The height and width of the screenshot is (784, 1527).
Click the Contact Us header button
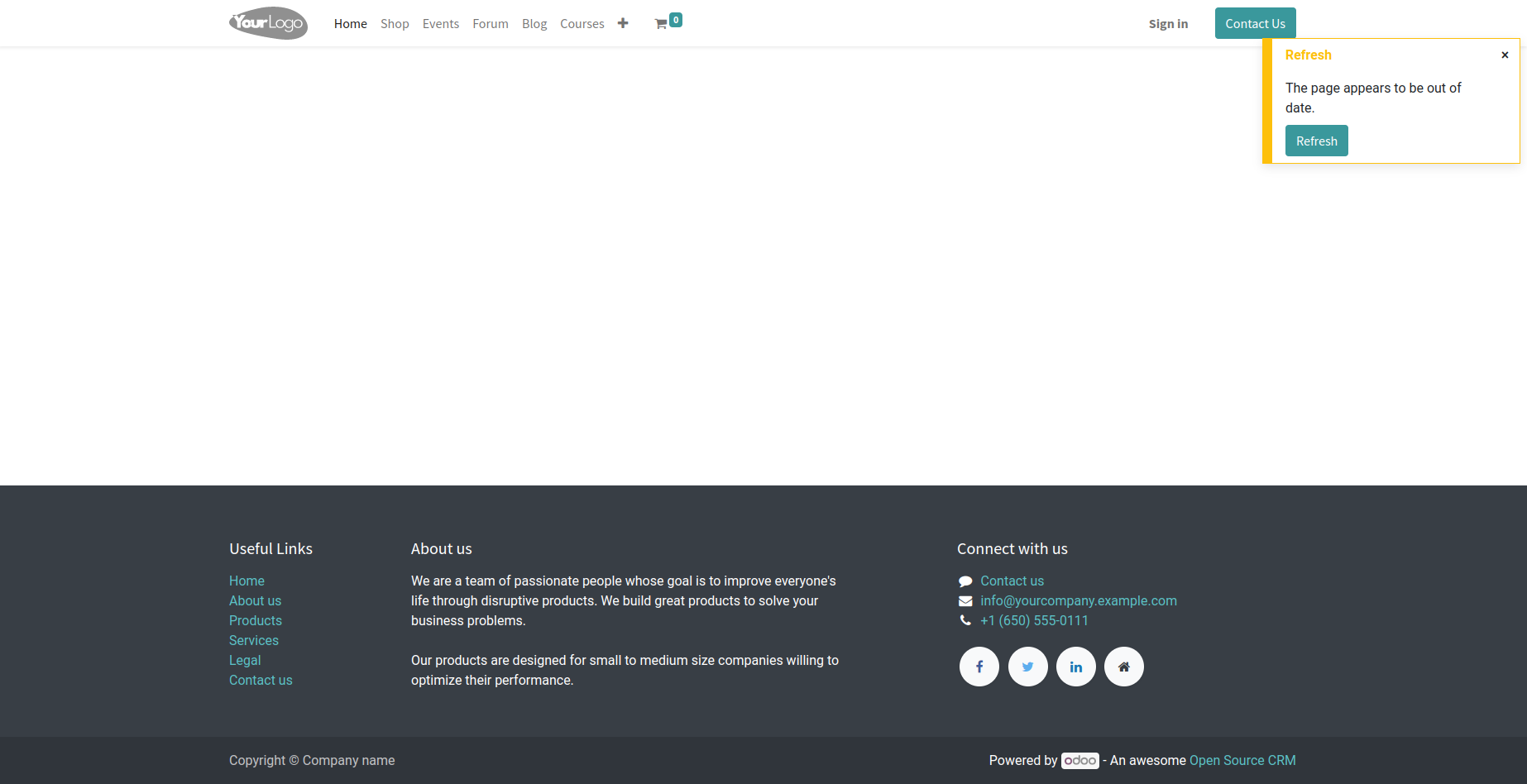[1256, 23]
